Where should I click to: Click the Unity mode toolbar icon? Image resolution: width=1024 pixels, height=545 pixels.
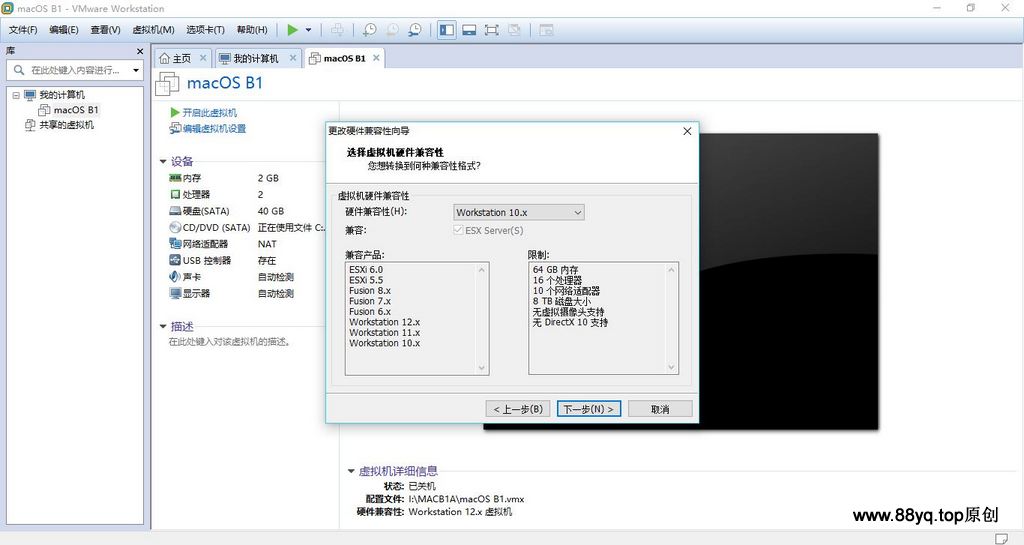click(x=514, y=29)
